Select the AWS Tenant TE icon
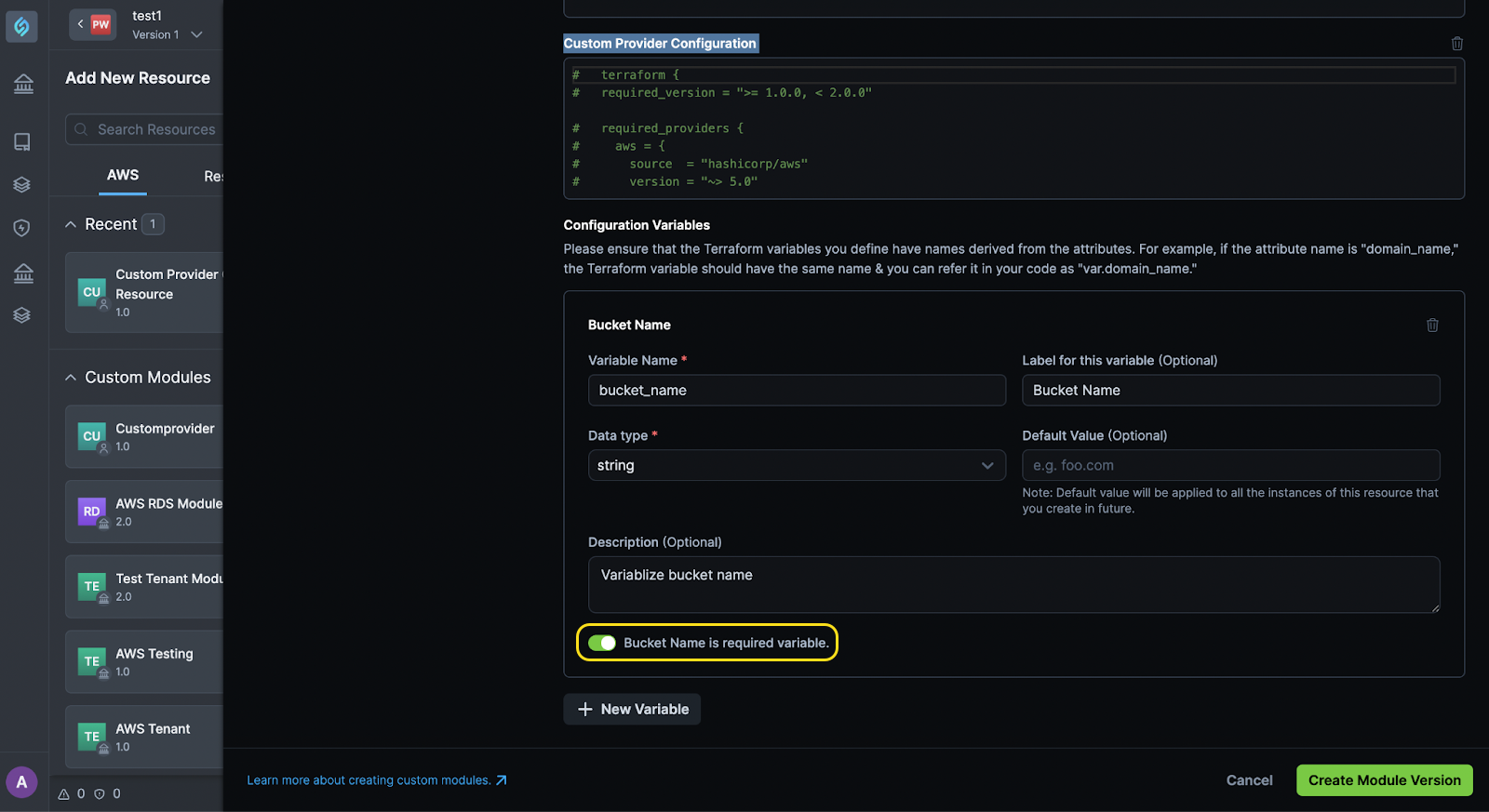 pyautogui.click(x=92, y=737)
